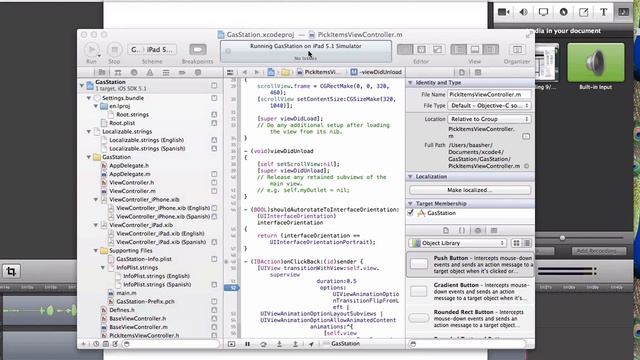Collapse the Target Membership section
The width and height of the screenshot is (640, 360).
pos(410,203)
